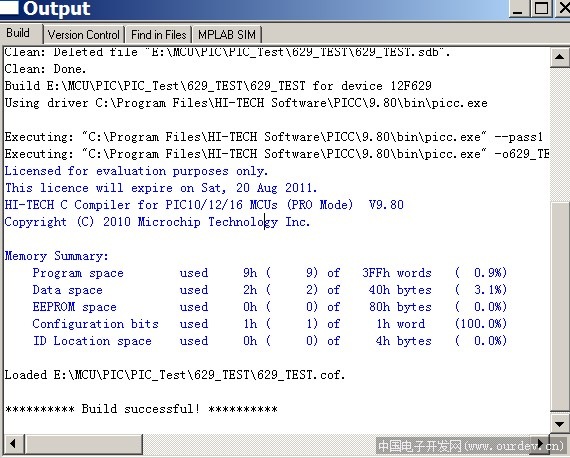
Task: Click the 'Data space' memory row
Action: tap(269, 290)
